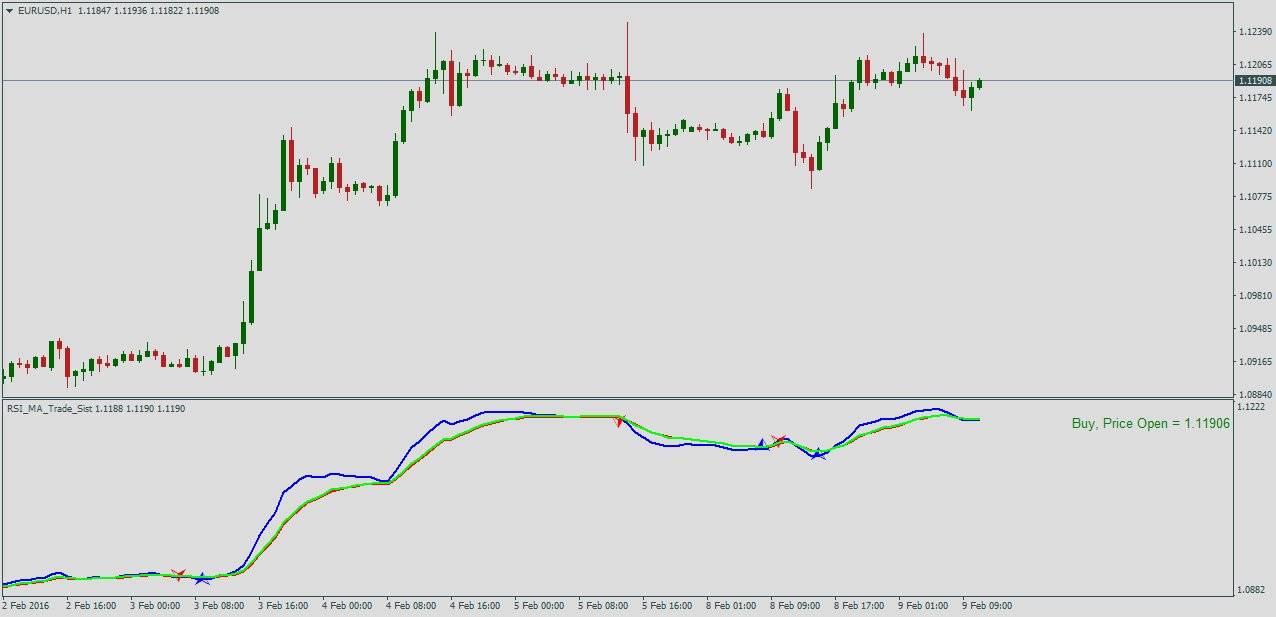The height and width of the screenshot is (617, 1276).
Task: Click indicator scale value 1.0882
Action: (1251, 589)
